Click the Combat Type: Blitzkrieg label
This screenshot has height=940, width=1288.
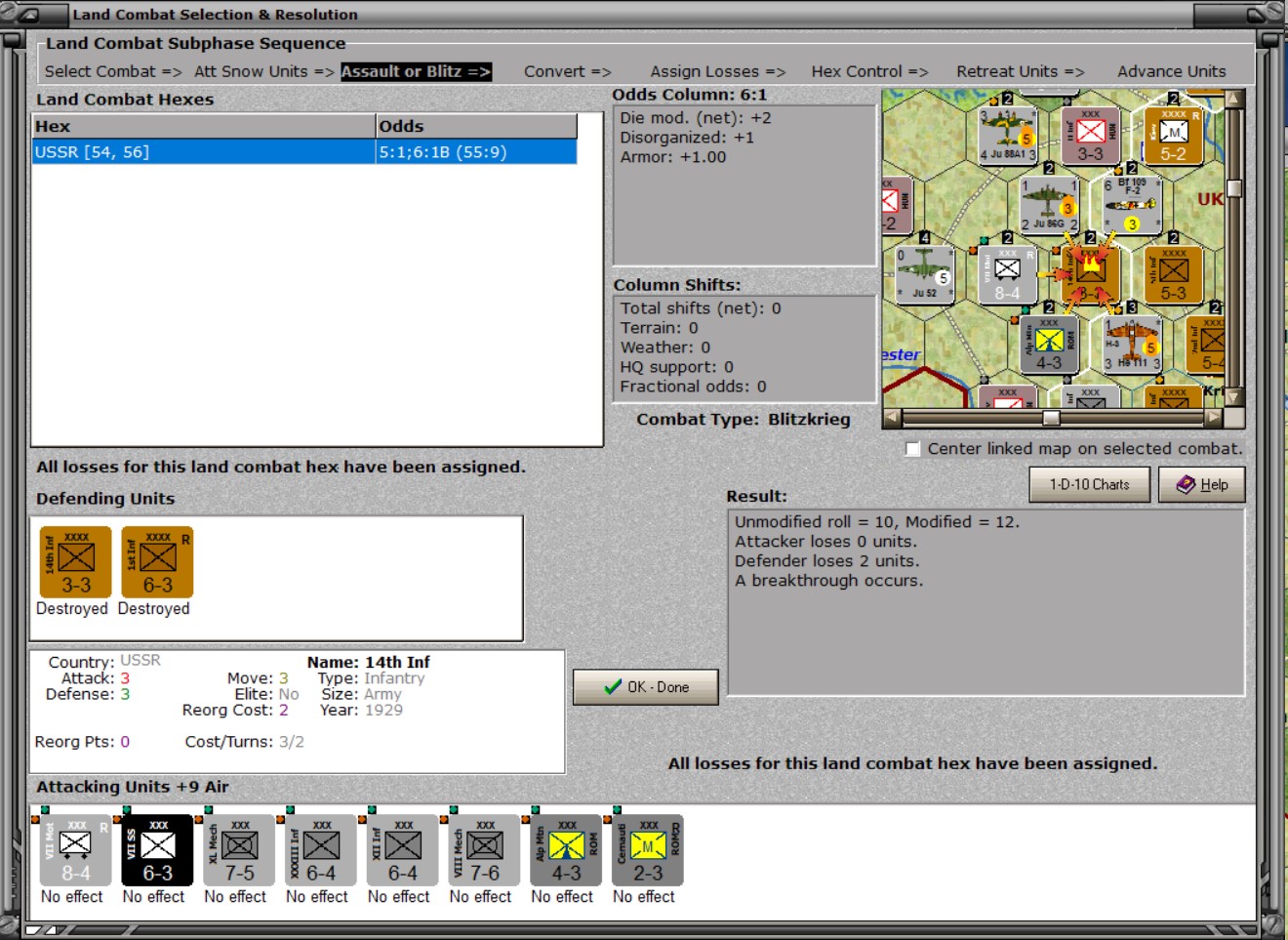point(744,419)
